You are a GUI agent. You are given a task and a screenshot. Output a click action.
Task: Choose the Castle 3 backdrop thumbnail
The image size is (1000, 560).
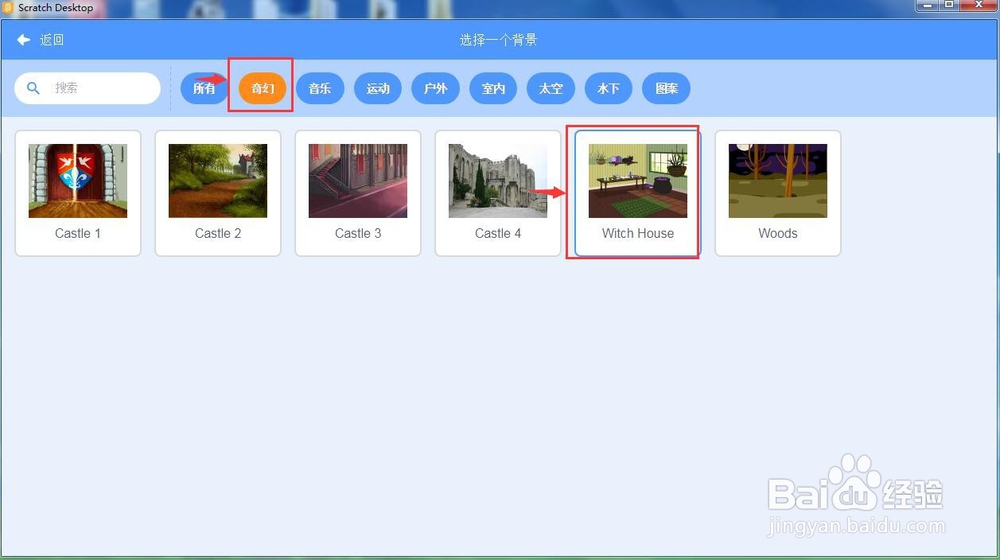point(358,181)
